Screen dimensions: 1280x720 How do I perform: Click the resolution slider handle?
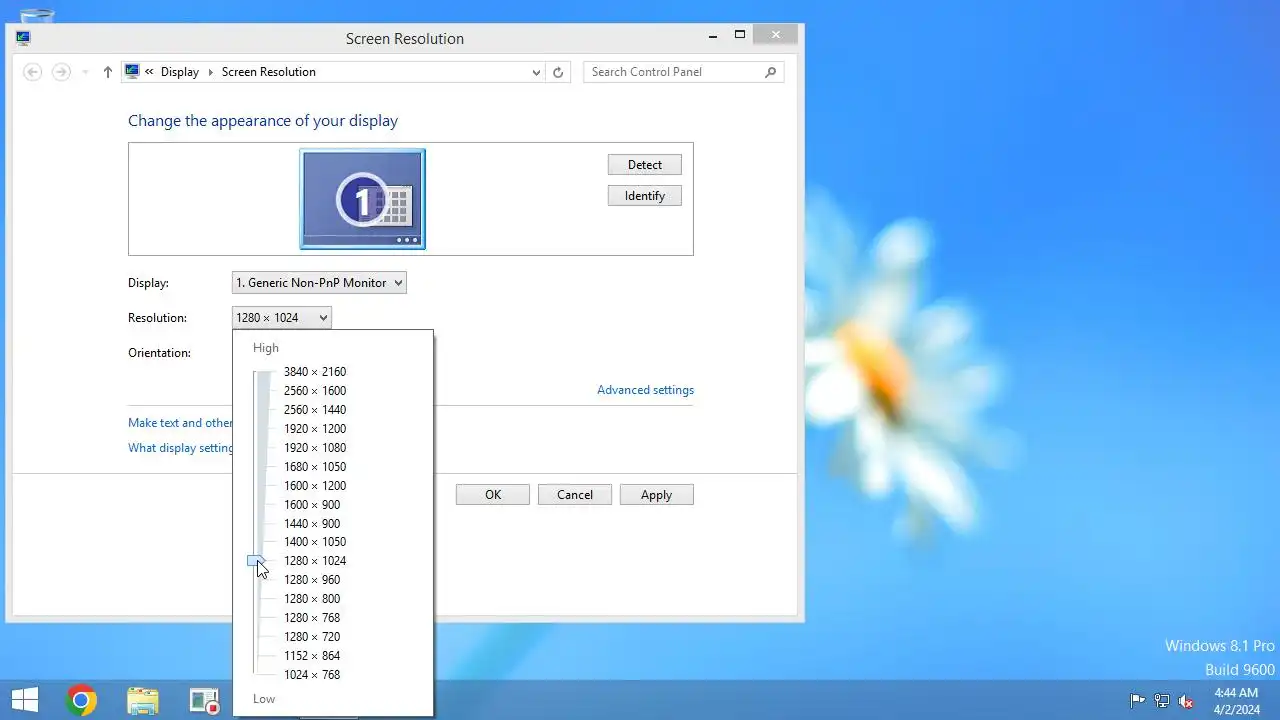coord(257,561)
